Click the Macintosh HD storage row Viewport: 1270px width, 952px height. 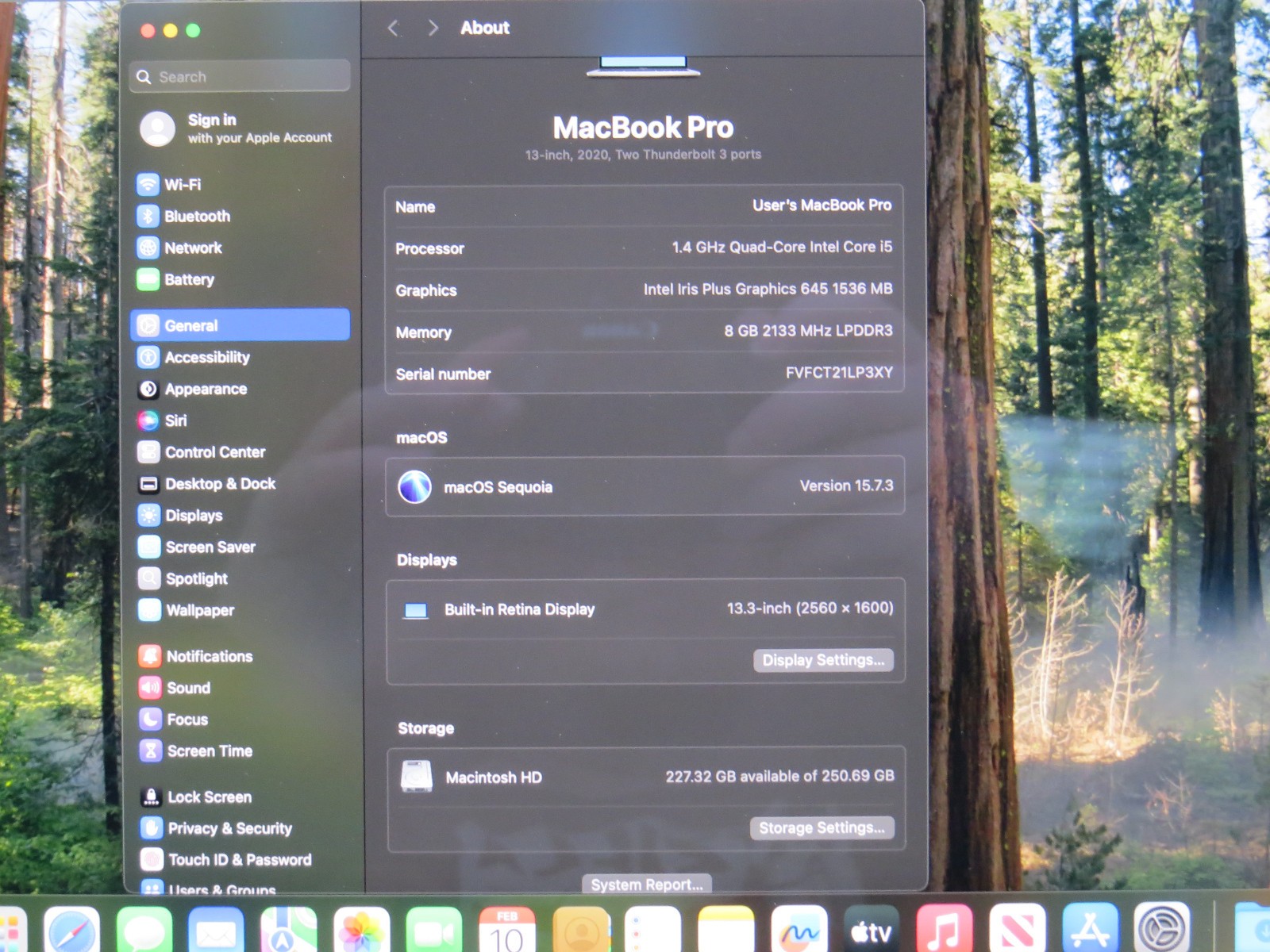pyautogui.click(x=645, y=777)
